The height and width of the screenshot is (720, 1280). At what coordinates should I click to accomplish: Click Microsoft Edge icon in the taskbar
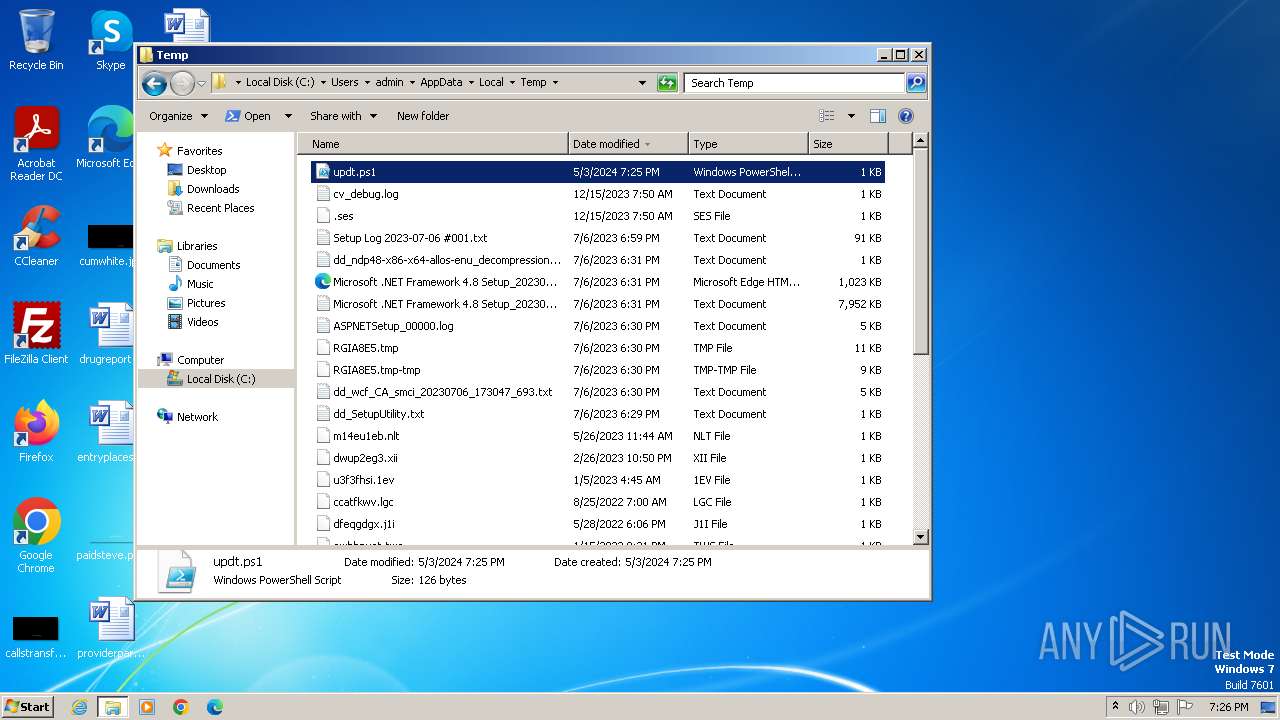215,707
